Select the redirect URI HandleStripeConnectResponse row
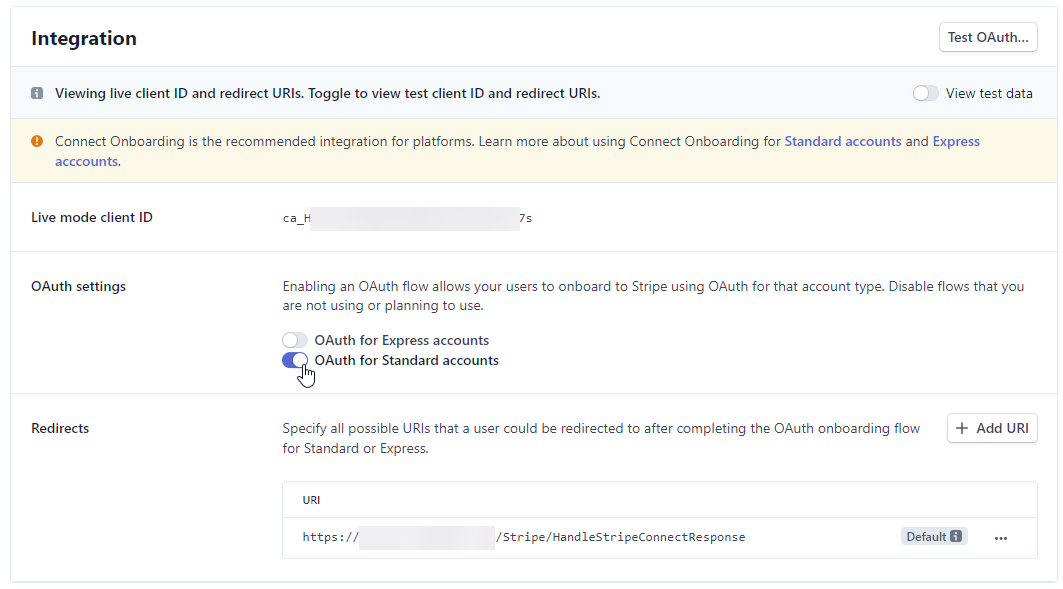The height and width of the screenshot is (589, 1063). click(660, 537)
